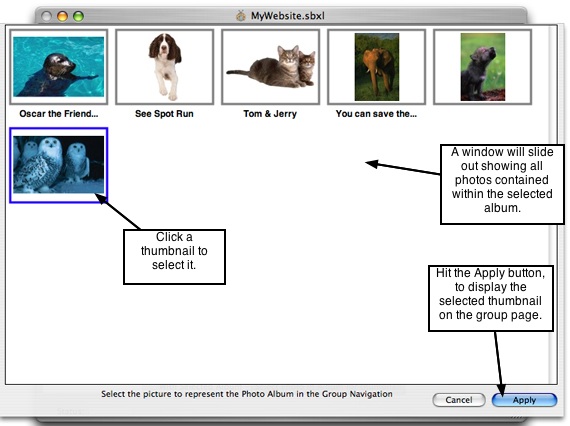Select the seal thumbnail

click(59, 67)
